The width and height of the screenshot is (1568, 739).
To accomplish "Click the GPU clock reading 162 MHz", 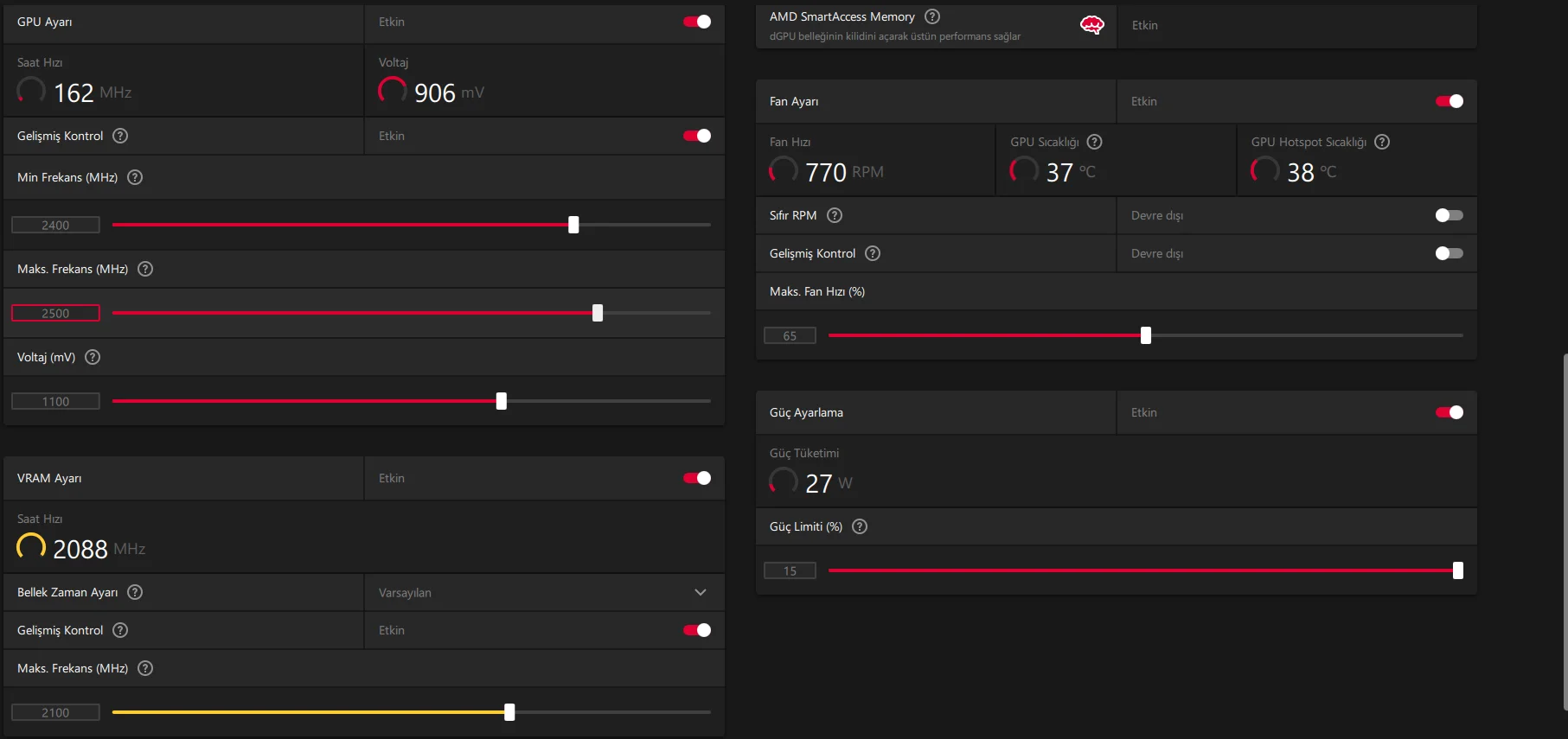I will click(x=93, y=92).
